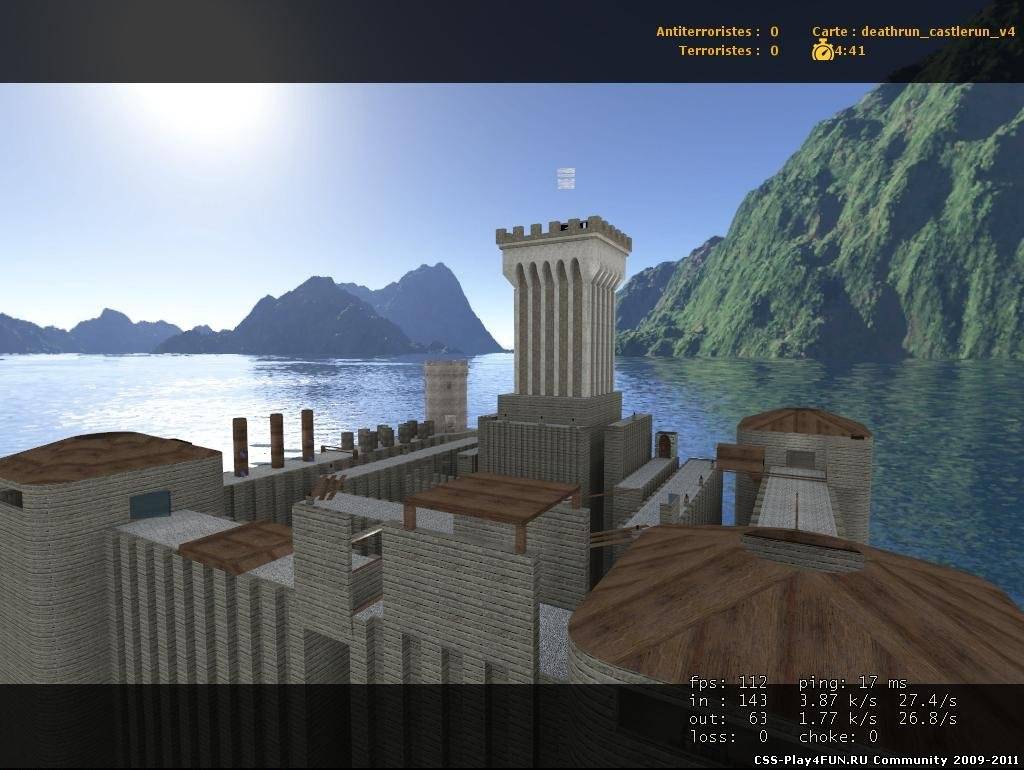Click the 3.87 k/s incoming rate
The width and height of the screenshot is (1024, 770).
click(838, 701)
